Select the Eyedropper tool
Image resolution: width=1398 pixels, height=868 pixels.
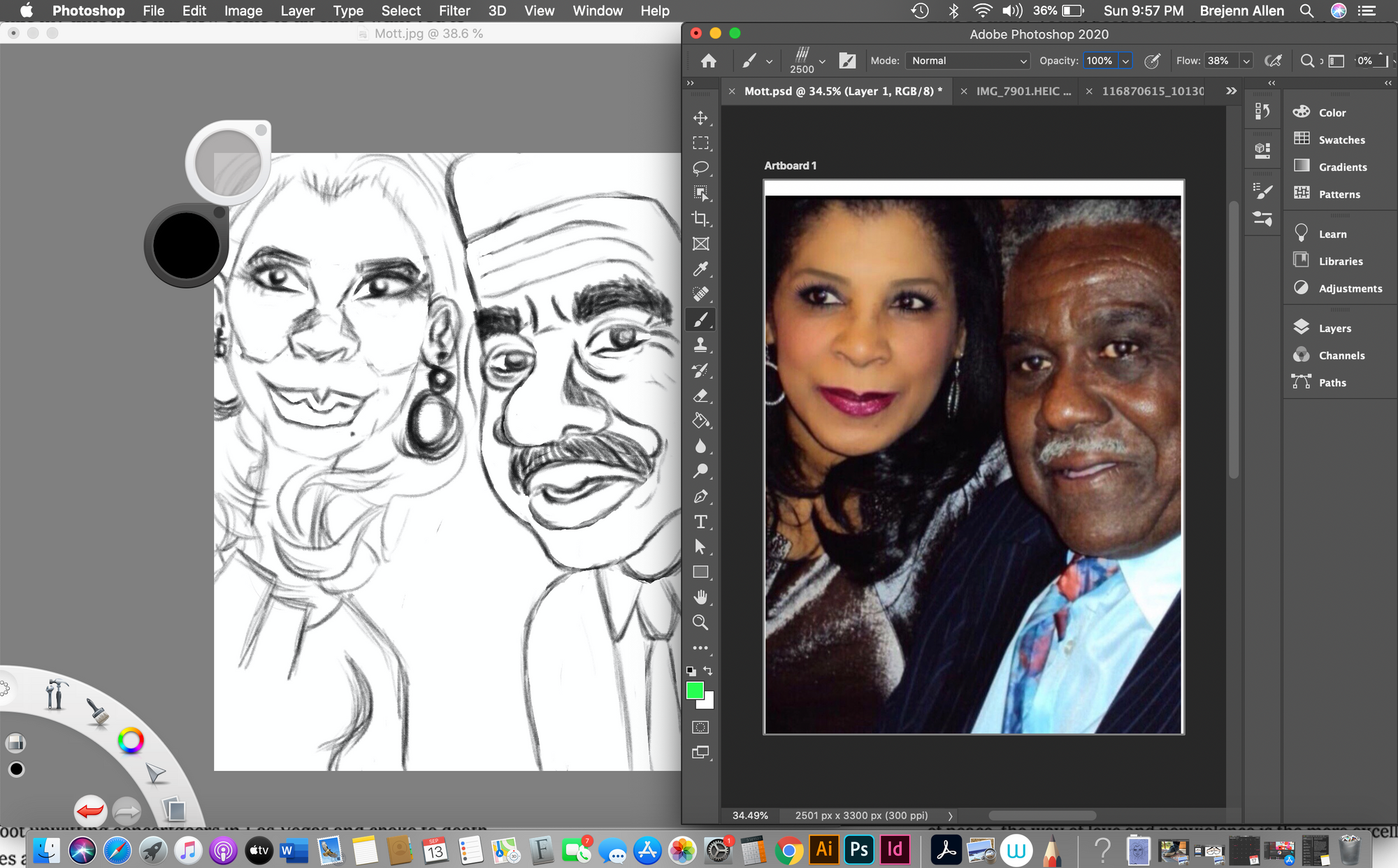[x=700, y=269]
